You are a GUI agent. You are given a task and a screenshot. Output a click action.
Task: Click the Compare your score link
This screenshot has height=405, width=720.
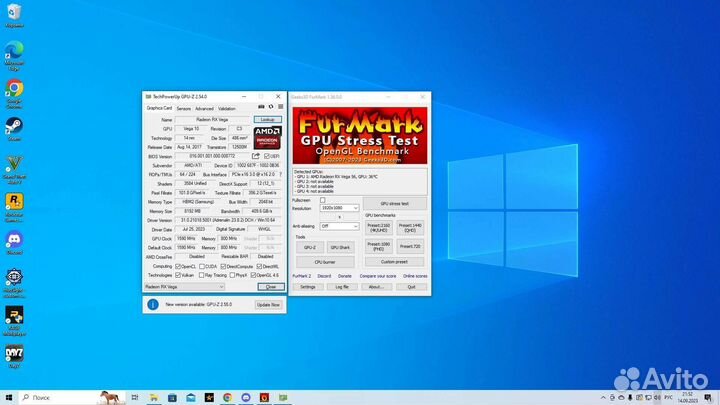(x=378, y=275)
